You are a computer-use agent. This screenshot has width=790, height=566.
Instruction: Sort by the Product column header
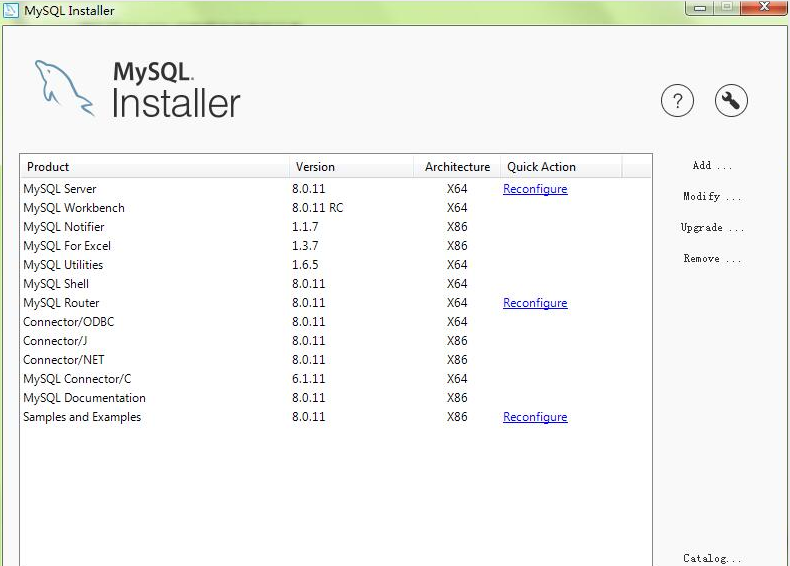[155, 167]
